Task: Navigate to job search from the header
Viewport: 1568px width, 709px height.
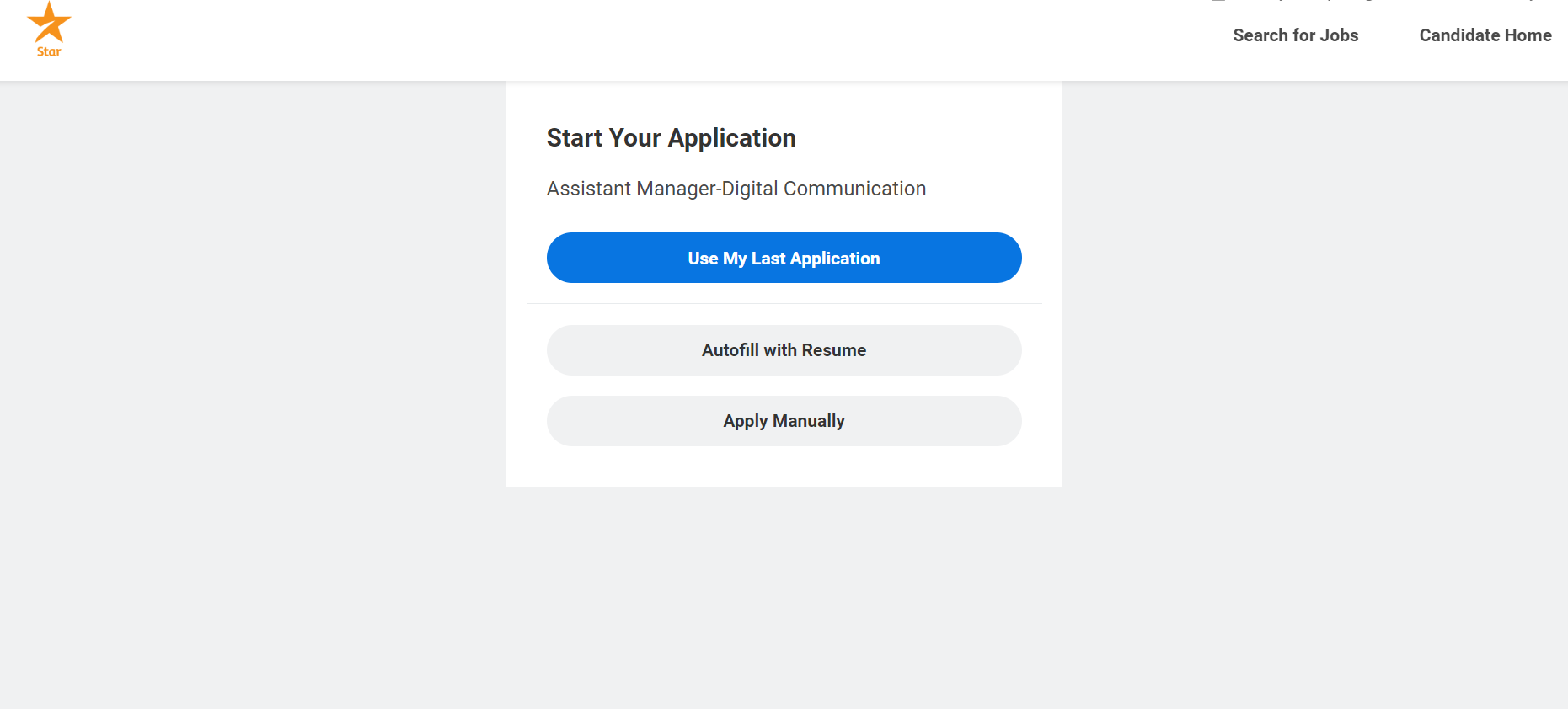Action: pos(1296,35)
